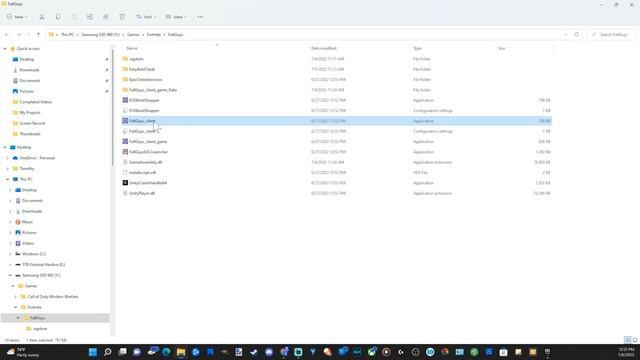Go up one folder with up arrow
The width and height of the screenshot is (640, 360).
pyautogui.click(x=38, y=35)
